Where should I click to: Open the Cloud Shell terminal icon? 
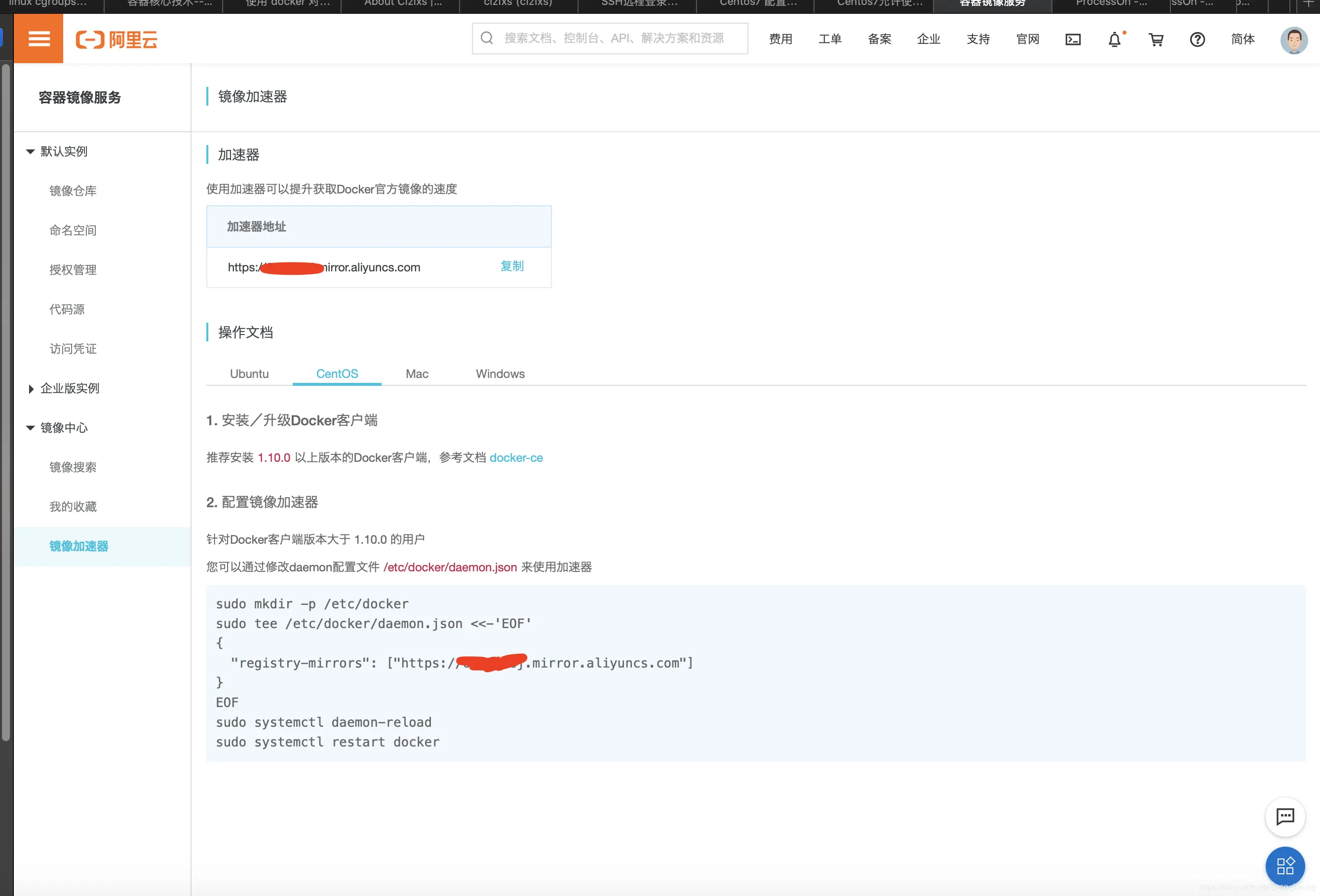pos(1073,39)
